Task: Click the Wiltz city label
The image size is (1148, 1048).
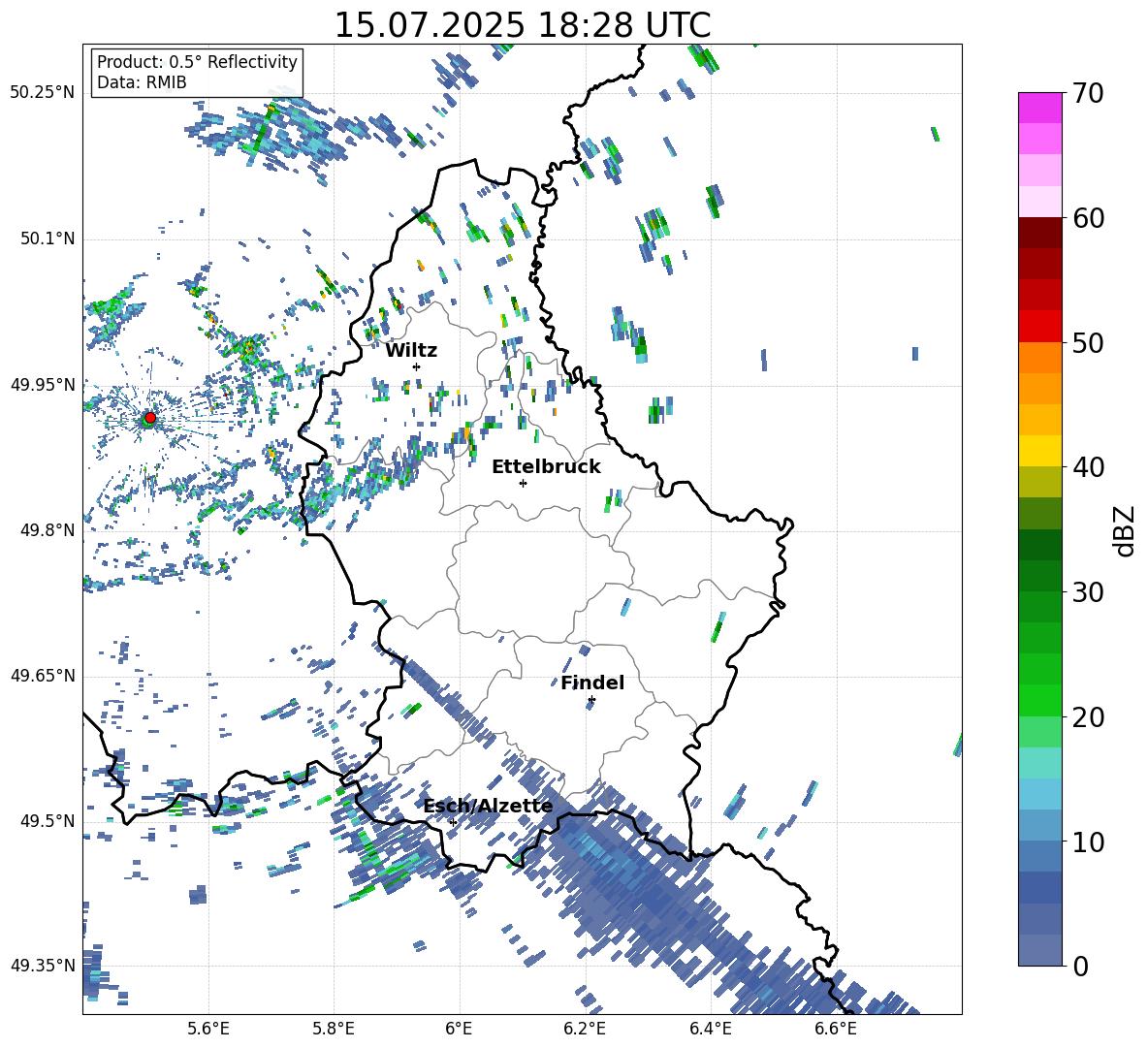Action: (411, 350)
